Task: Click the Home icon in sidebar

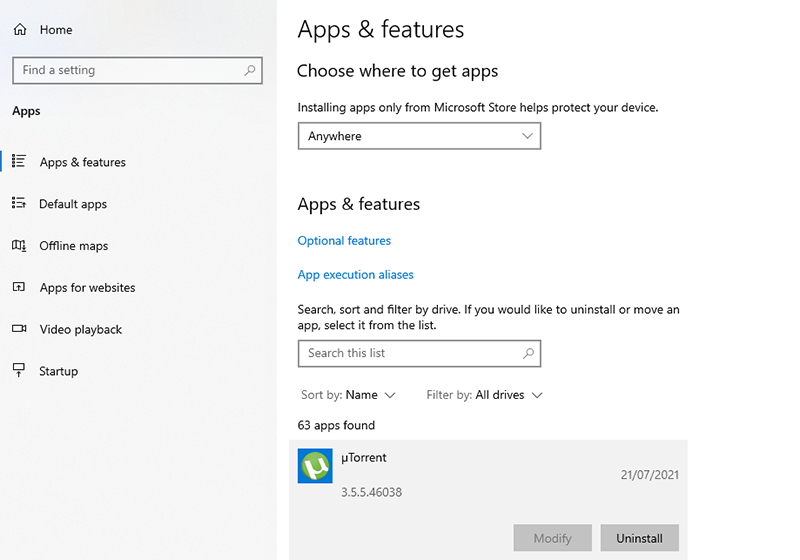Action: click(x=19, y=30)
